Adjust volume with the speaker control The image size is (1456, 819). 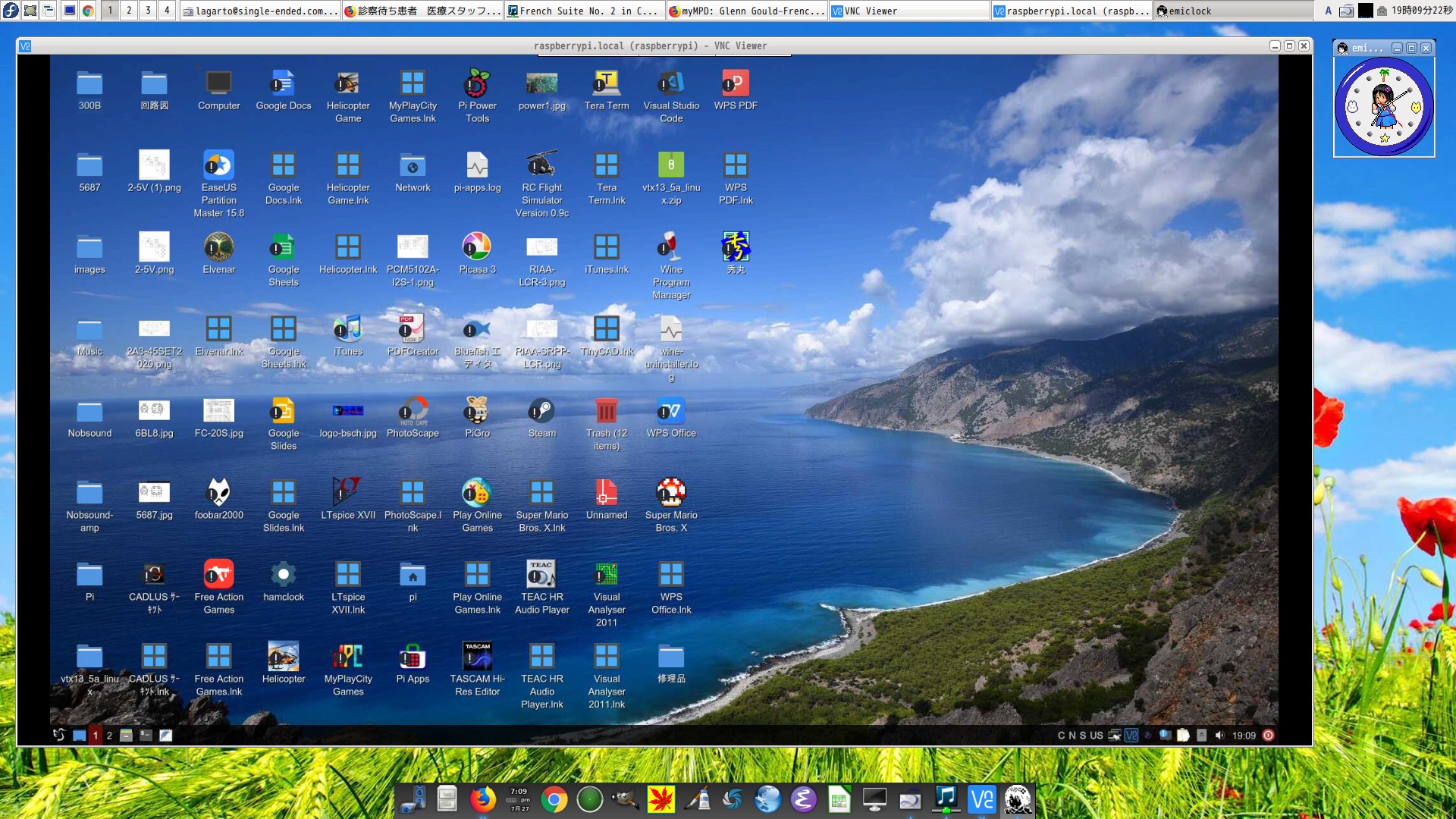pyautogui.click(x=1219, y=735)
